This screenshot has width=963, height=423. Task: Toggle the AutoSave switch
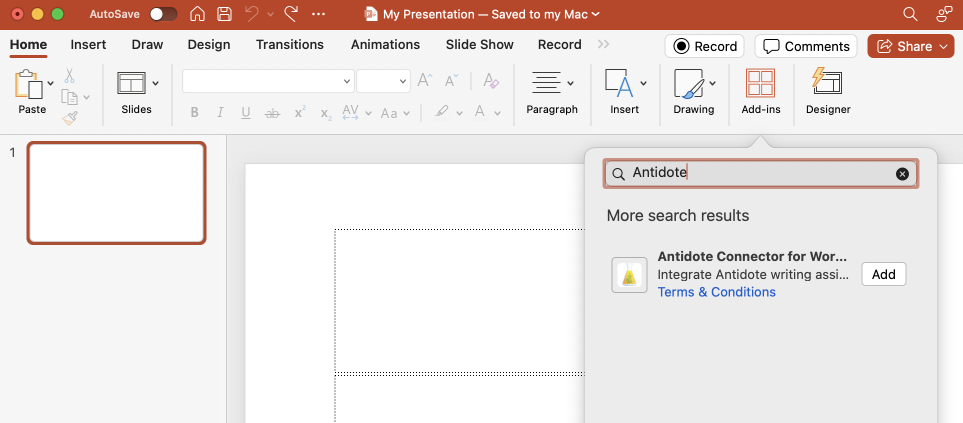[x=163, y=15]
